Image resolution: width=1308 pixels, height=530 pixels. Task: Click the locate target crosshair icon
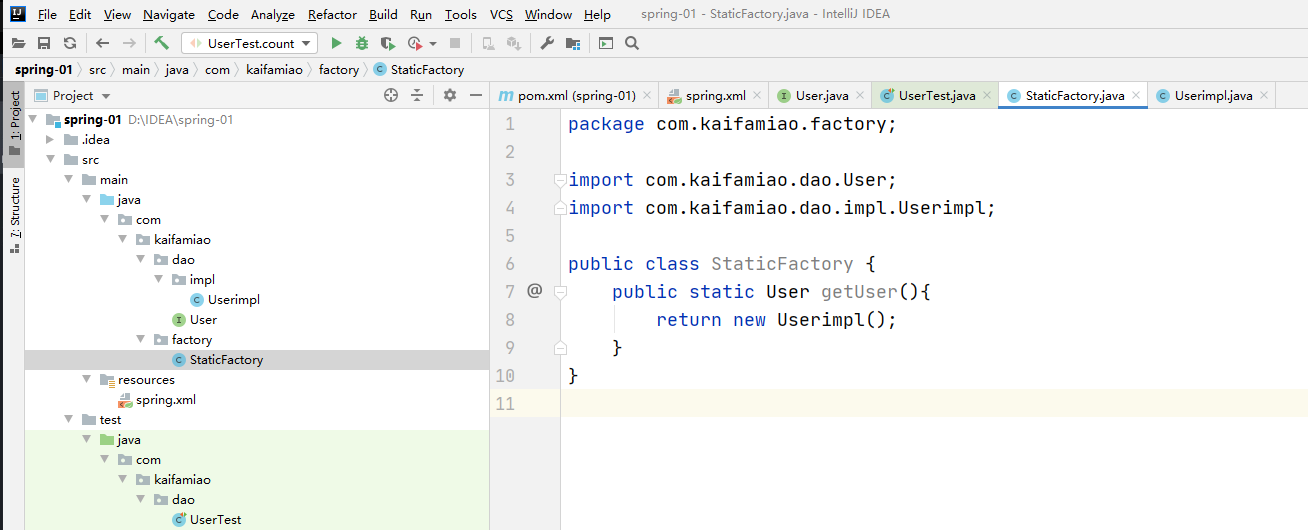point(391,96)
